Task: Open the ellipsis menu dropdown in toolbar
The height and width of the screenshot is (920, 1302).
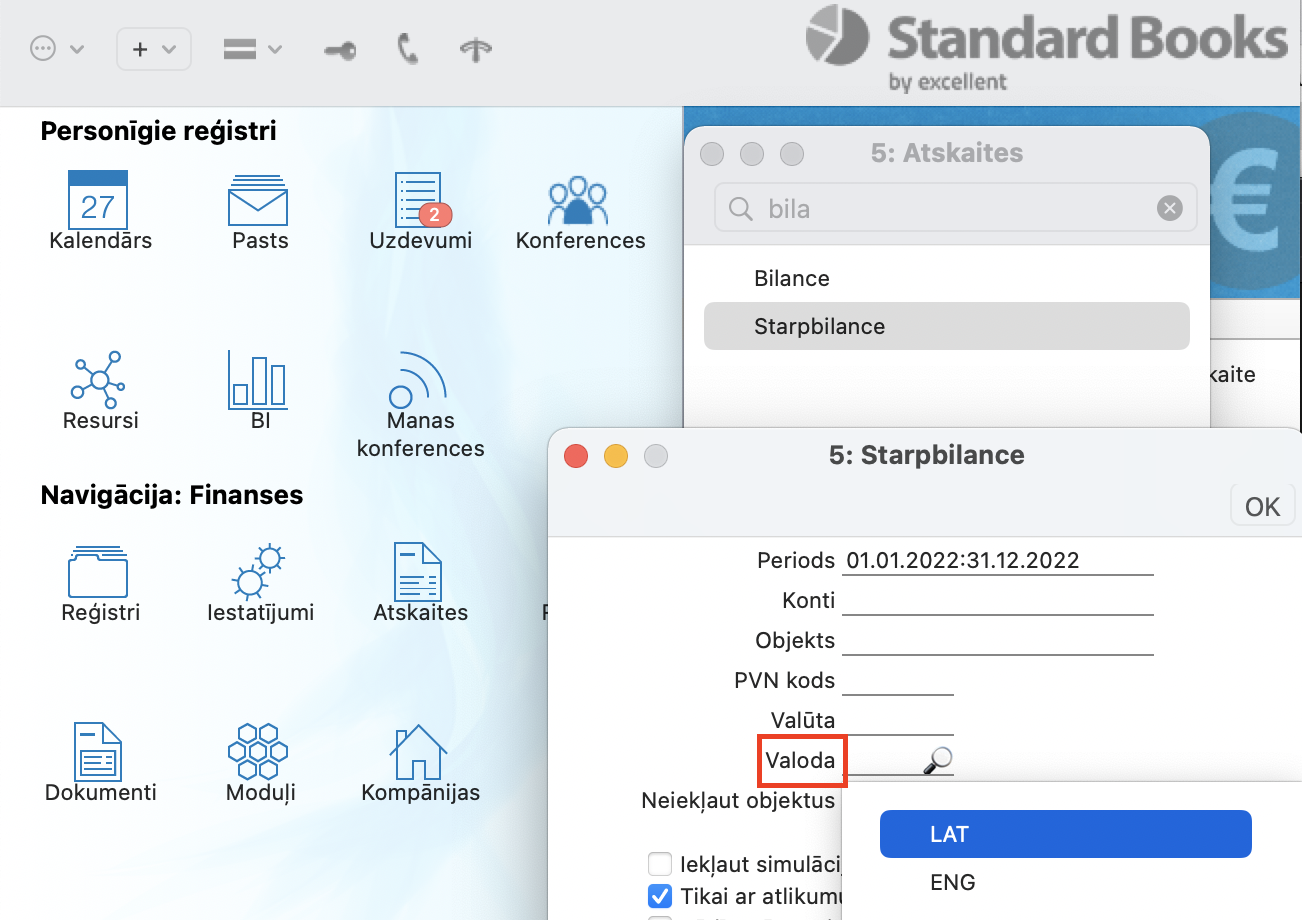Action: [56, 49]
